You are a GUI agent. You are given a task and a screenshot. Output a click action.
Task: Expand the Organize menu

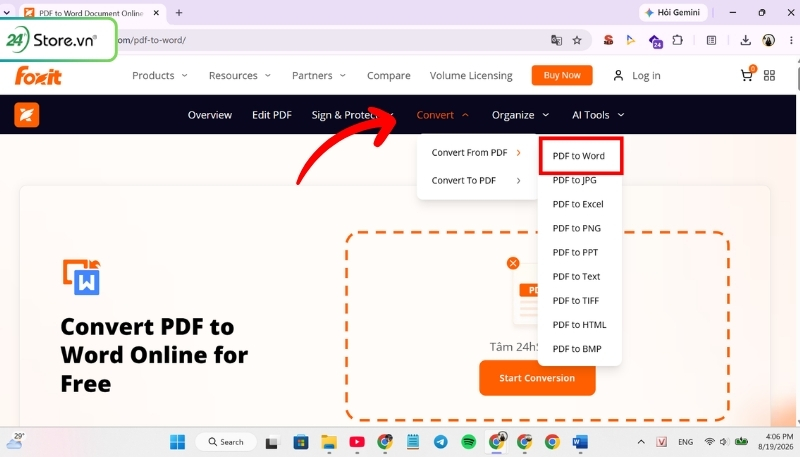520,115
